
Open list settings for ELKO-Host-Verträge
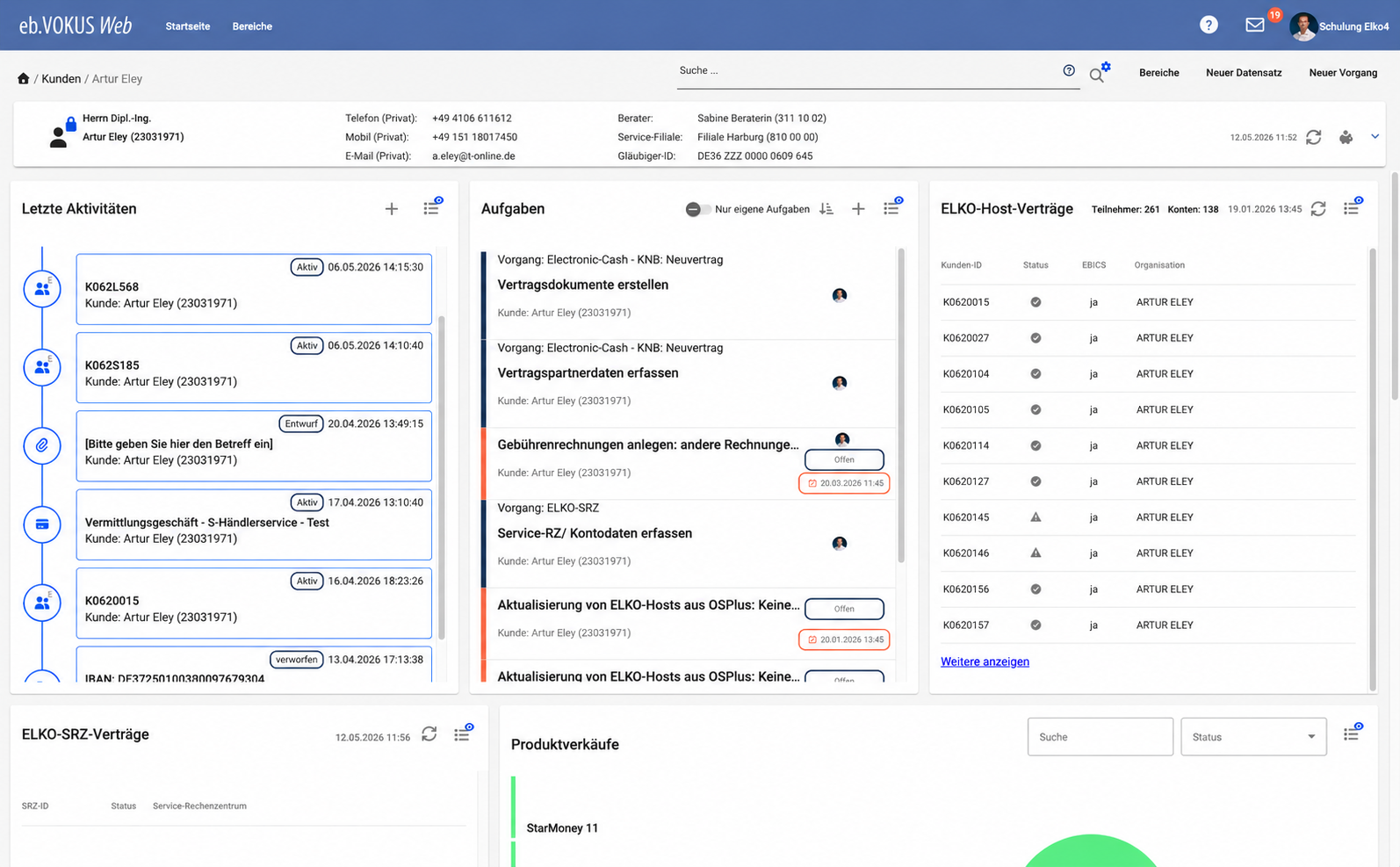(1353, 207)
